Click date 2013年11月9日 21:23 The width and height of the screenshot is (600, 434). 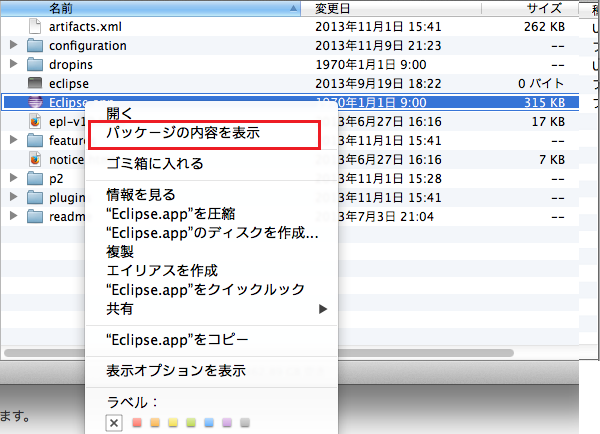378,46
